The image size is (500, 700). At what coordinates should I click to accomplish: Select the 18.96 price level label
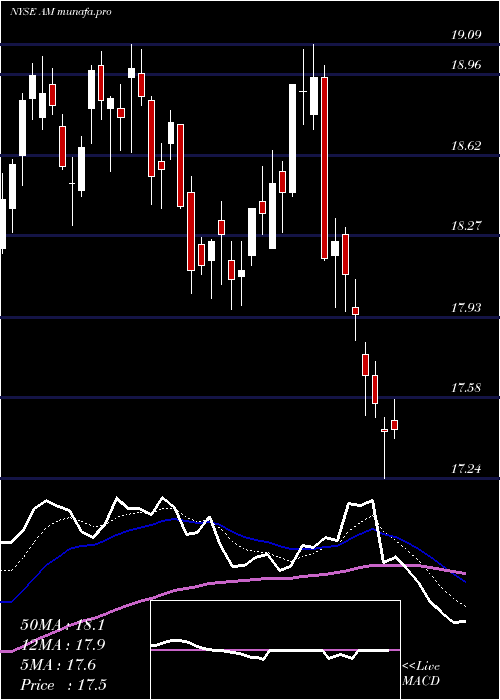coord(466,65)
